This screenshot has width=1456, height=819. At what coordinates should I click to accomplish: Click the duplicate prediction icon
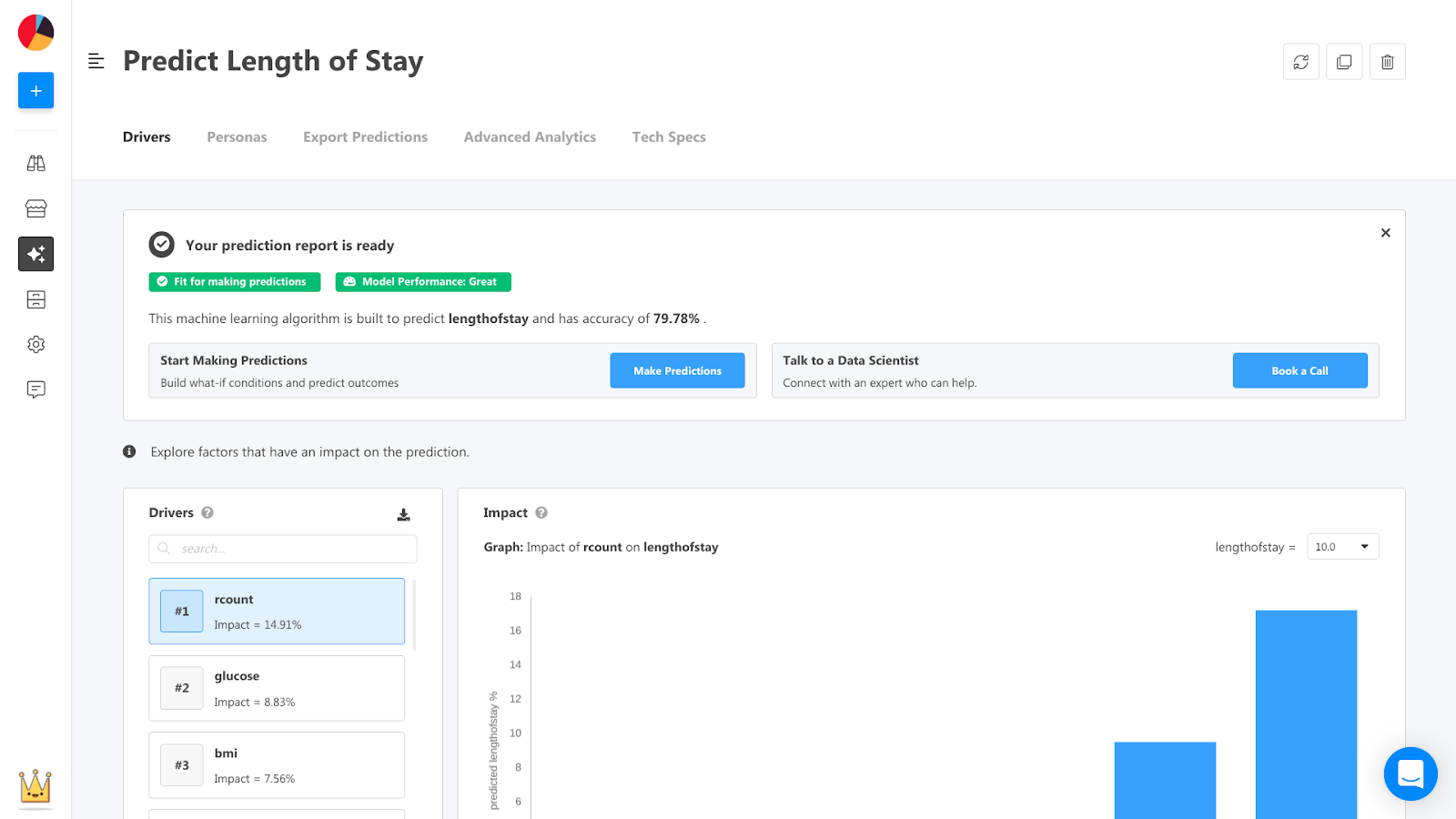pos(1344,62)
